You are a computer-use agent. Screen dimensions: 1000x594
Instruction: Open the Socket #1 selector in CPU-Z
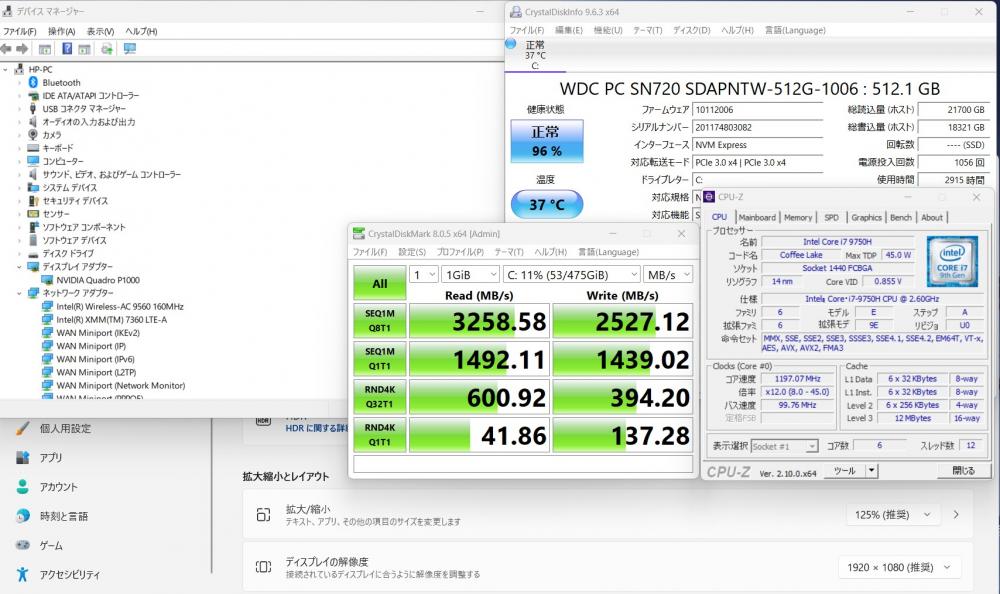coord(784,446)
